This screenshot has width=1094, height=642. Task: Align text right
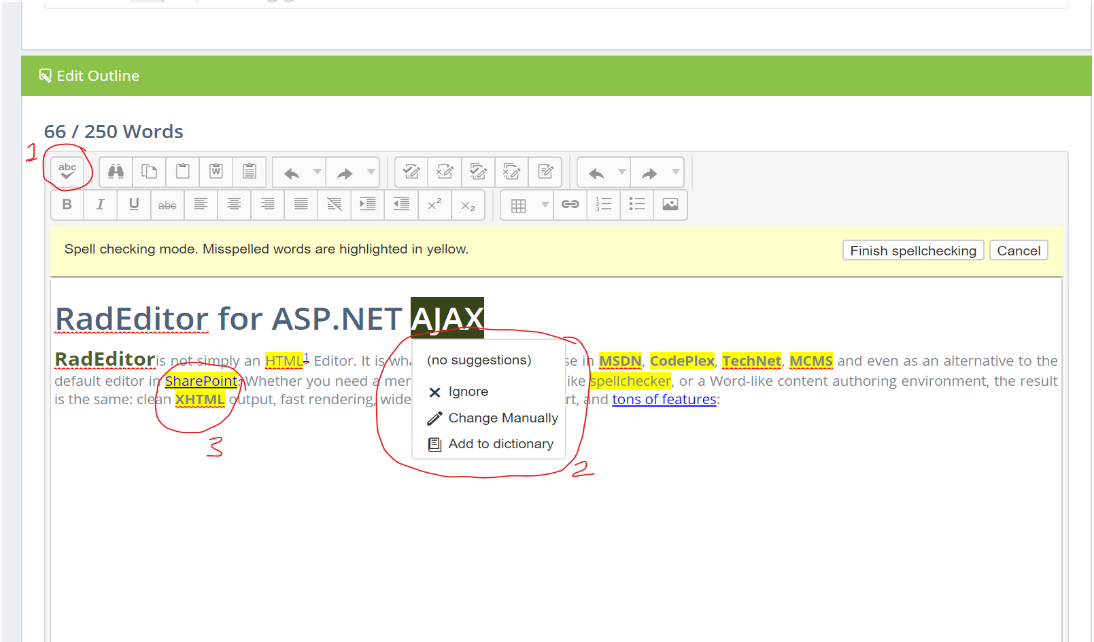pyautogui.click(x=267, y=204)
